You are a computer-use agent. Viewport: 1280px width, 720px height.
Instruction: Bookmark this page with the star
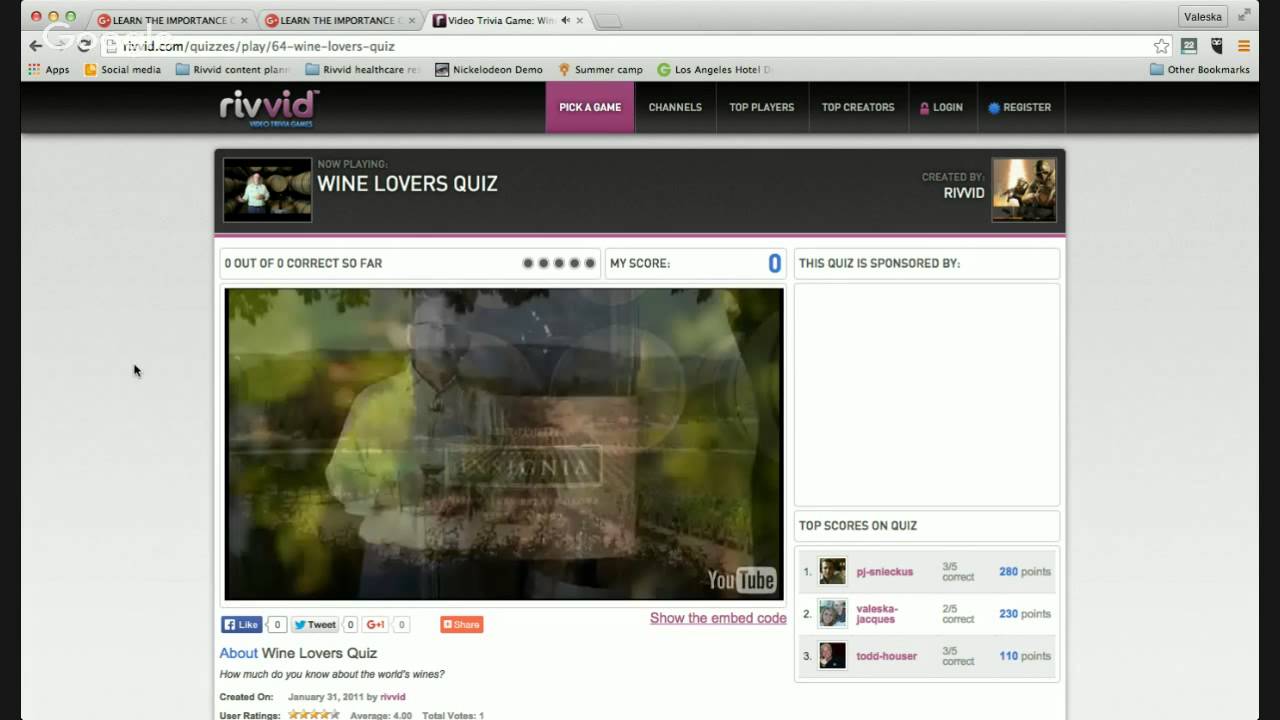point(1161,46)
